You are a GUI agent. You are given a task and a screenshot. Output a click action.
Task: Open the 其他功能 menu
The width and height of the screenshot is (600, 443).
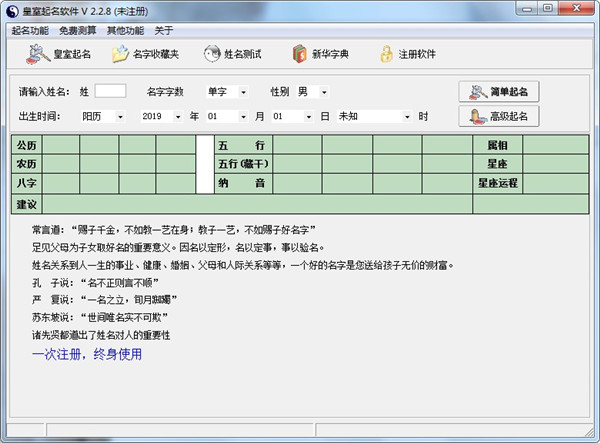pos(126,31)
